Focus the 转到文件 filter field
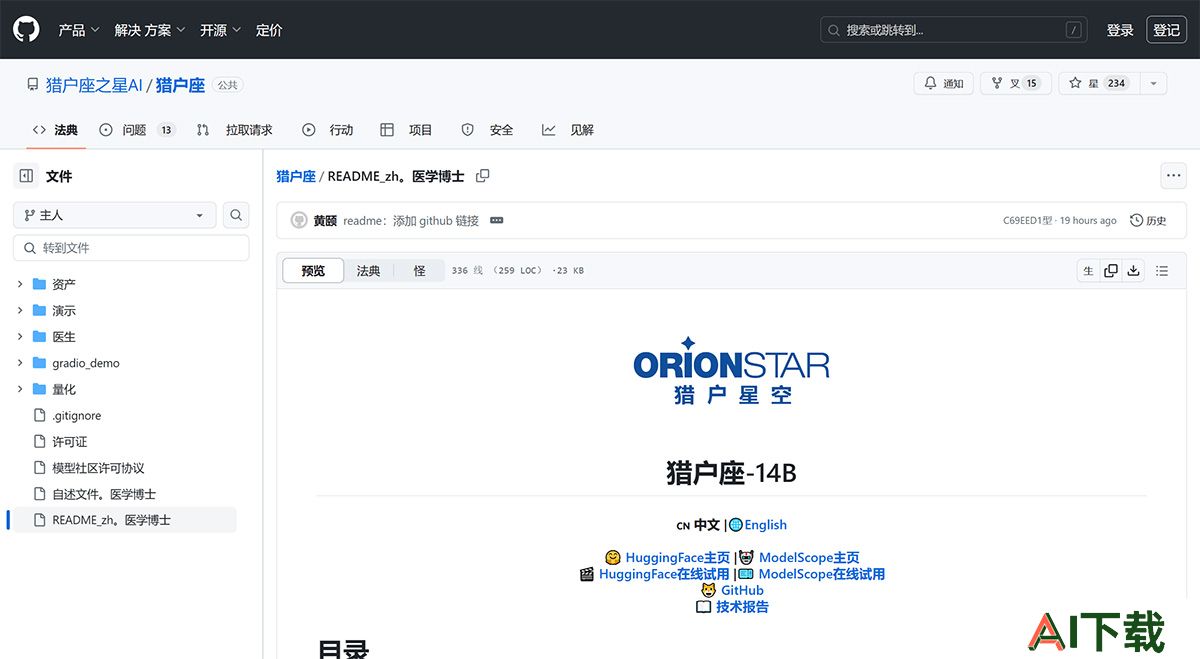This screenshot has height=659, width=1200. (x=131, y=248)
